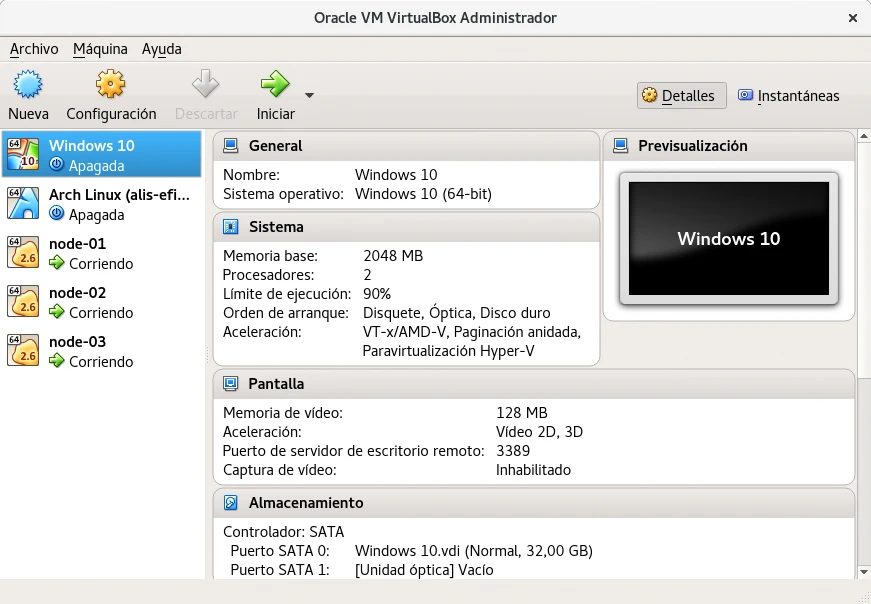Click the Windows 10 VM icon
Viewport: 871px width, 604px height.
tap(23, 154)
